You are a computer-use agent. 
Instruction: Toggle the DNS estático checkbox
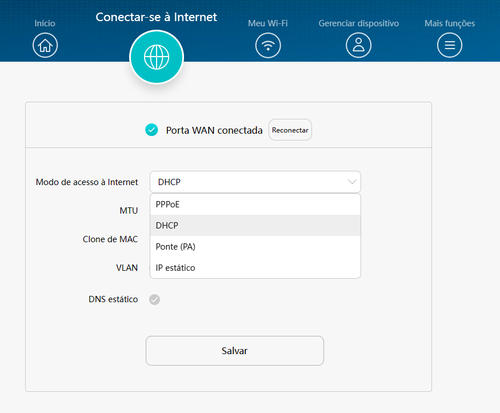154,300
